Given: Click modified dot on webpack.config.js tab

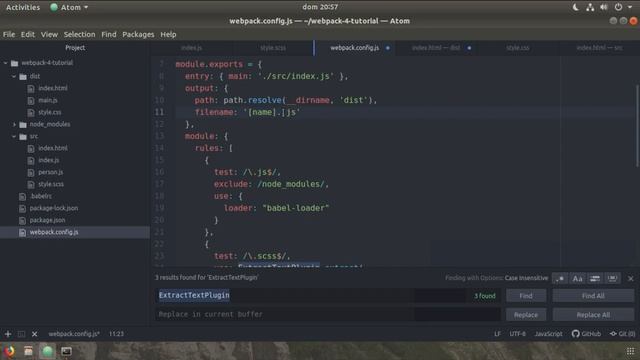Looking at the screenshot, I should pyautogui.click(x=388, y=48).
